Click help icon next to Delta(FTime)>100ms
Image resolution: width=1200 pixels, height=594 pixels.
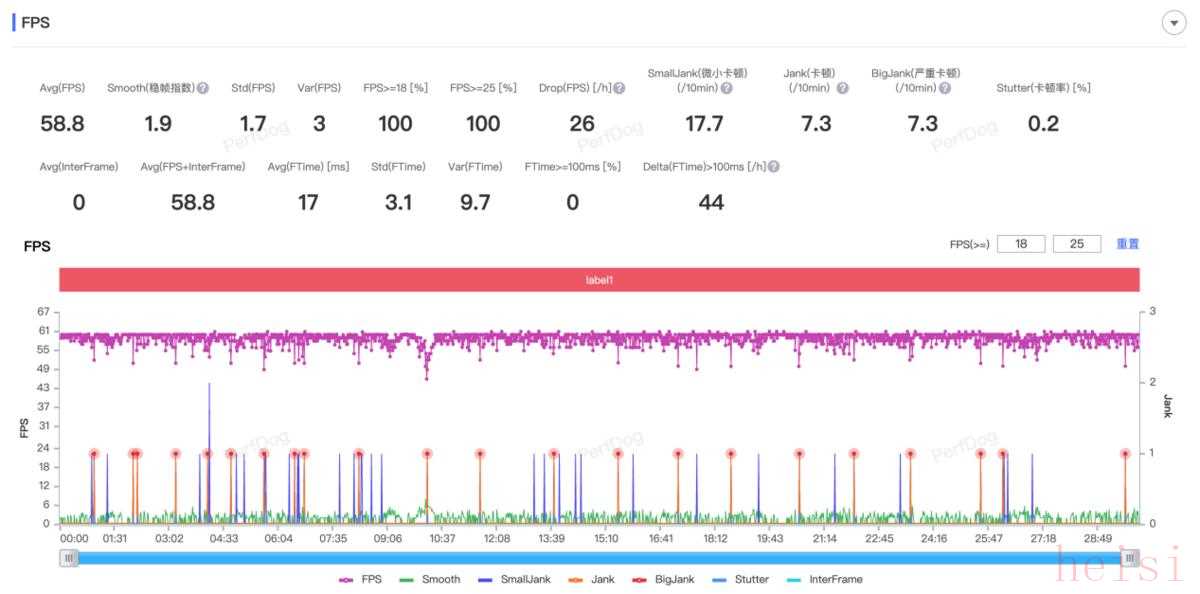click(x=773, y=167)
